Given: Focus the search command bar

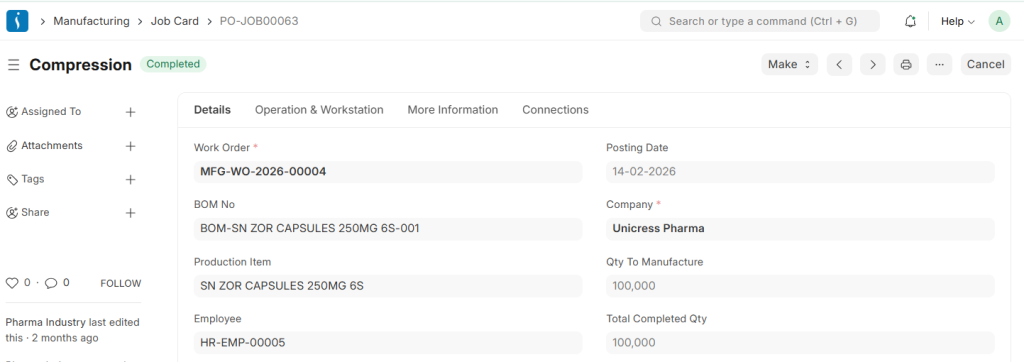Looking at the screenshot, I should pyautogui.click(x=760, y=21).
